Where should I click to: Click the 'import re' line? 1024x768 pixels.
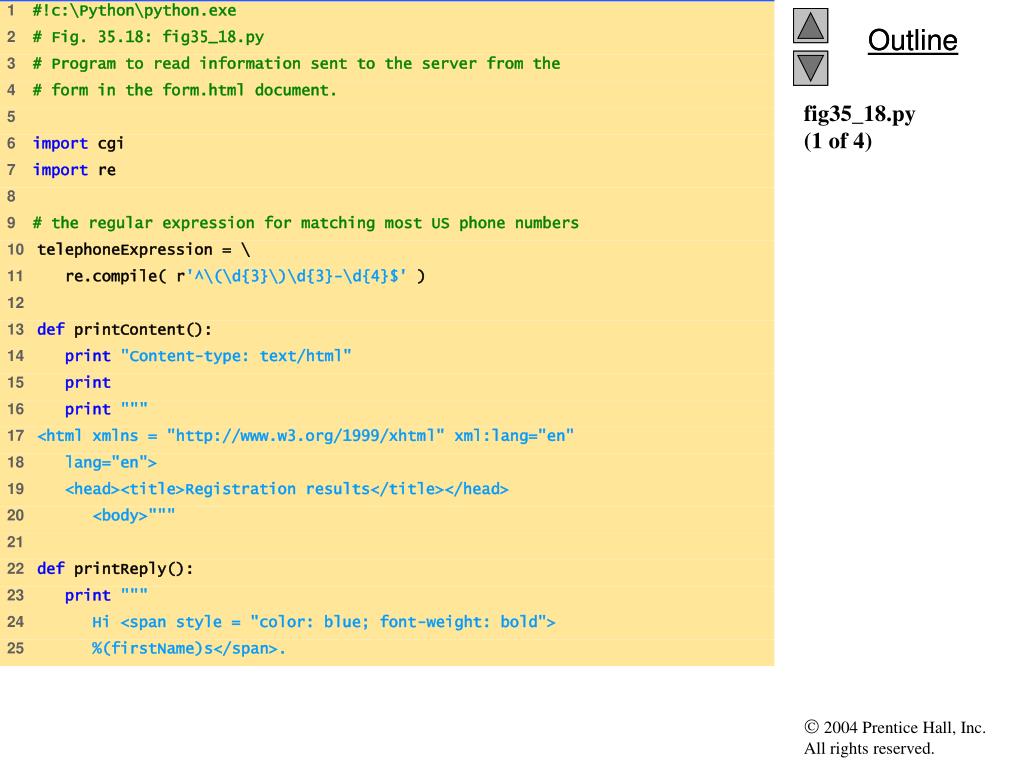(74, 170)
